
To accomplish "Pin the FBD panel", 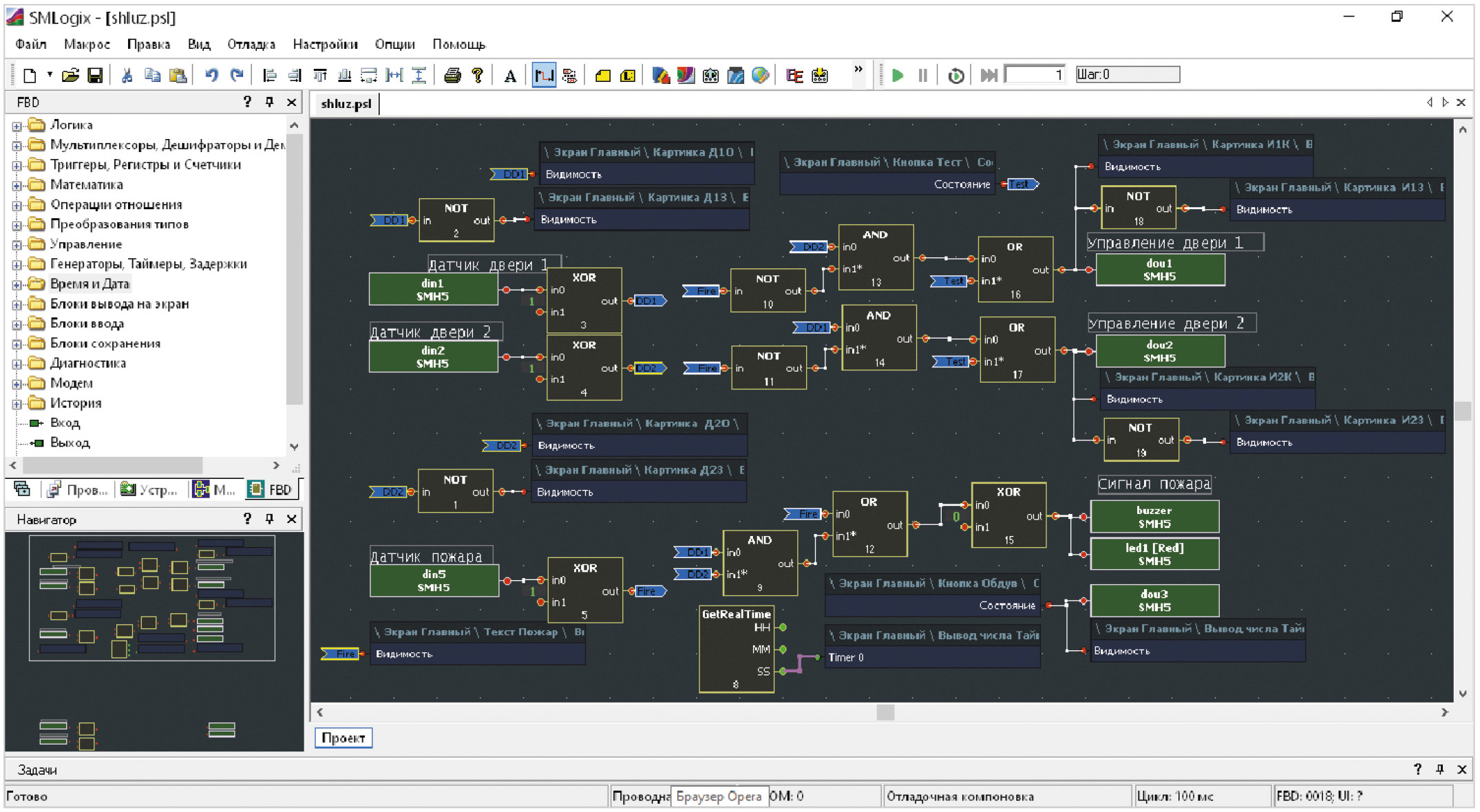I will (269, 102).
